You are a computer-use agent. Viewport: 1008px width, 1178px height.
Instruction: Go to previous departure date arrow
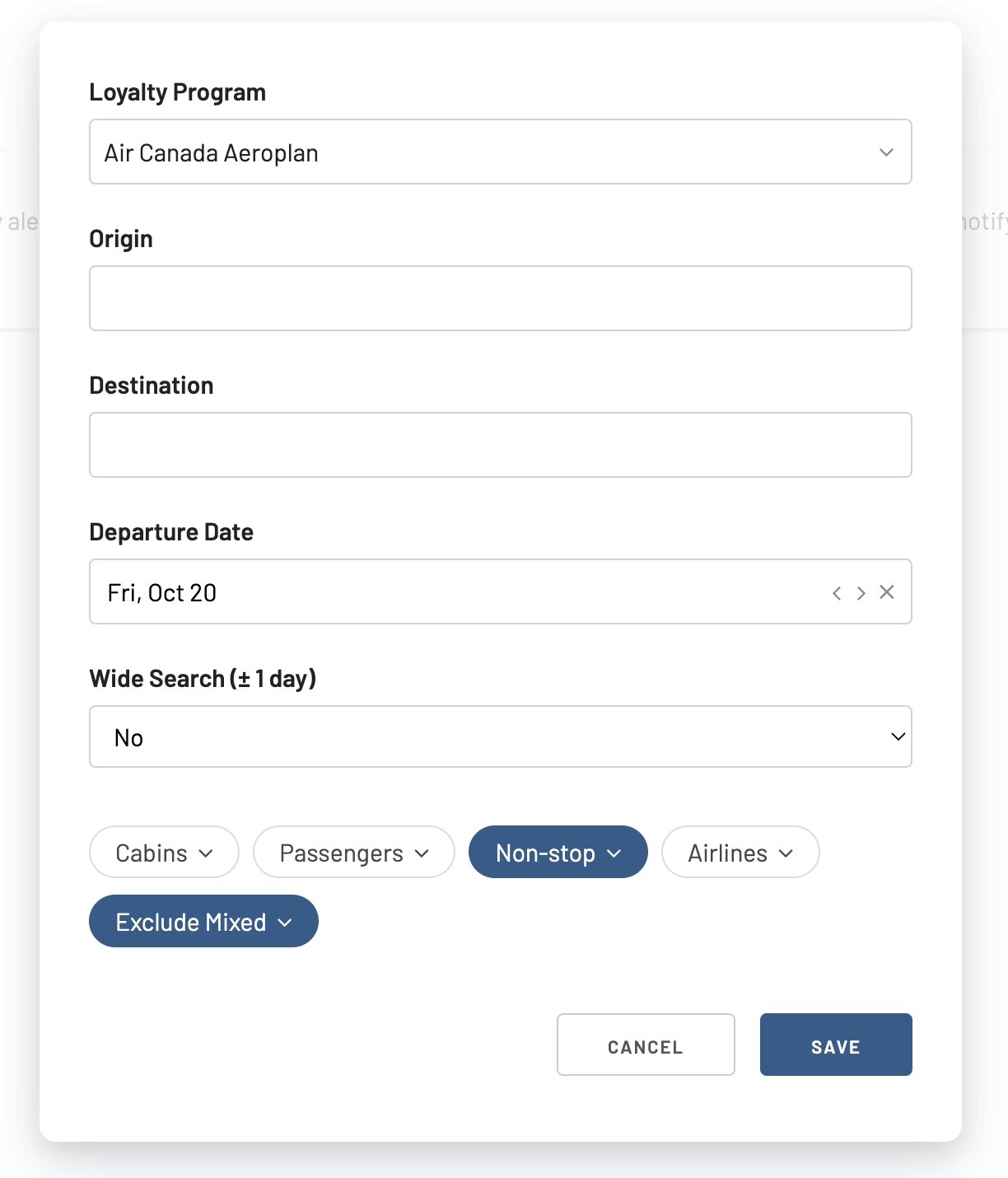tap(837, 593)
